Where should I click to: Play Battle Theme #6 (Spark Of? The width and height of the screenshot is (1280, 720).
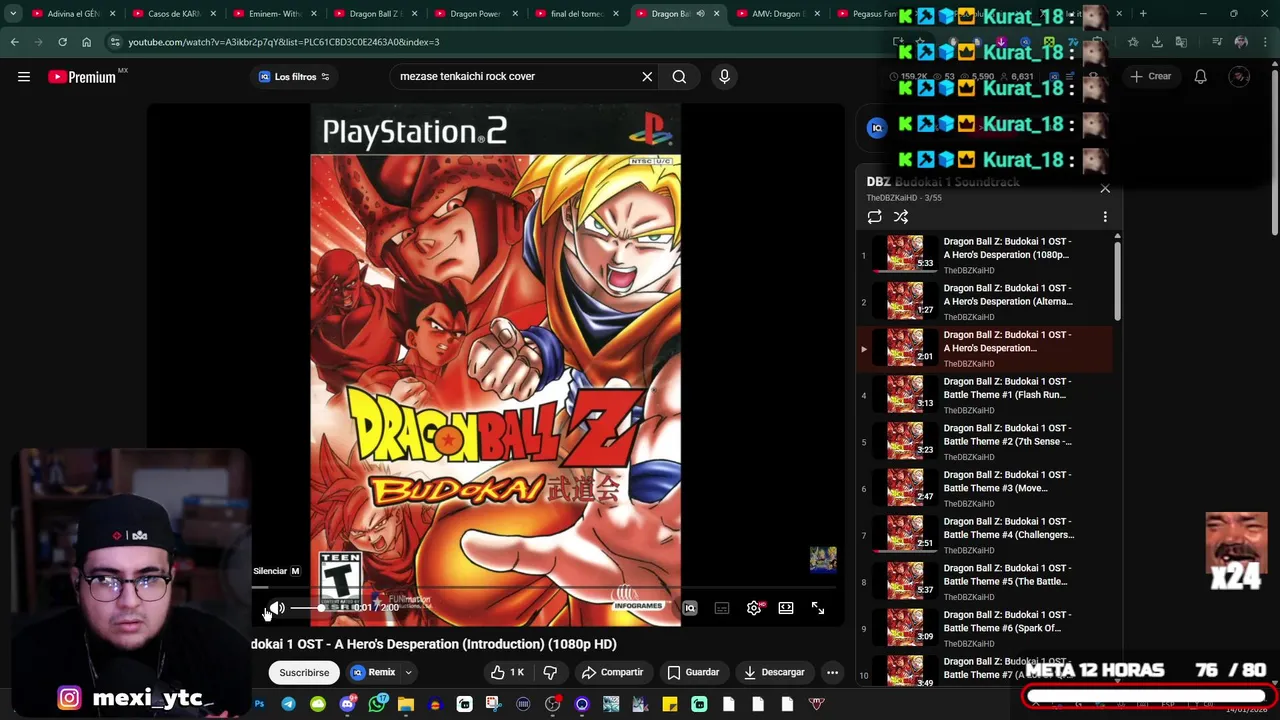(986, 629)
